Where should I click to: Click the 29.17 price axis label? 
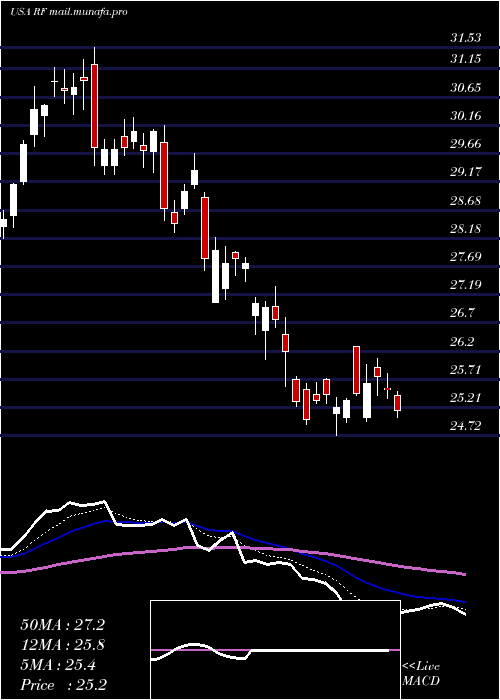[x=466, y=172]
